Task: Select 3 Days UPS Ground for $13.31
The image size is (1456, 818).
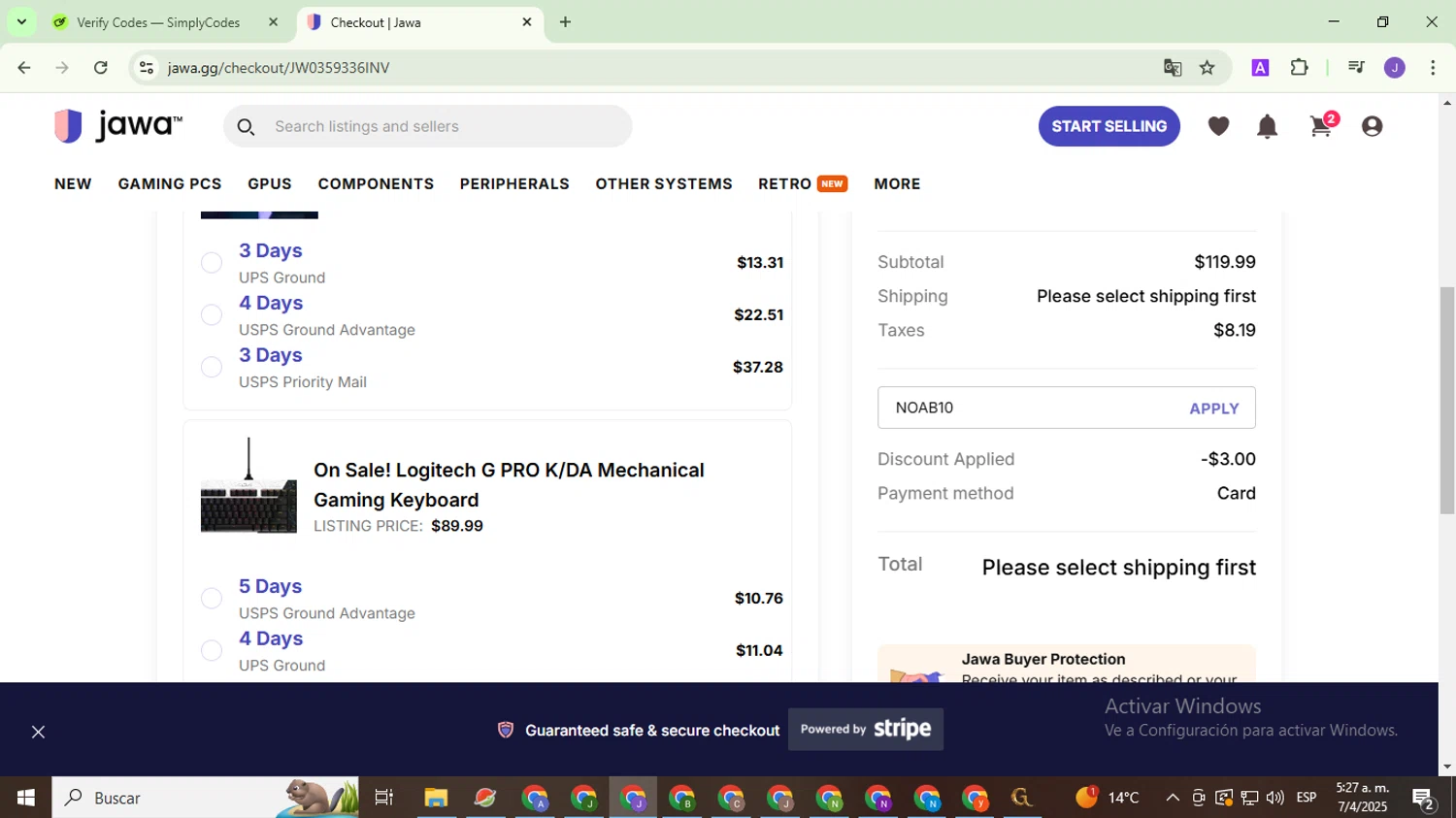Action: pos(212,263)
